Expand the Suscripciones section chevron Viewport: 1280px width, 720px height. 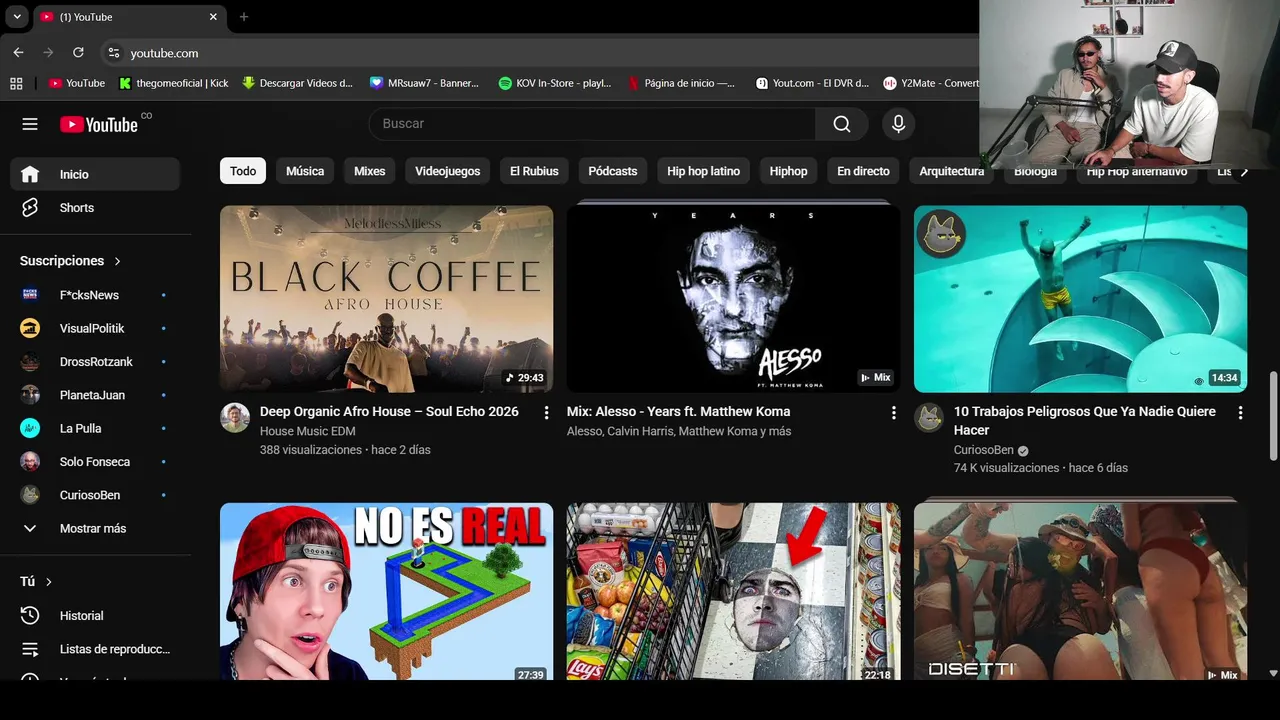tap(117, 261)
